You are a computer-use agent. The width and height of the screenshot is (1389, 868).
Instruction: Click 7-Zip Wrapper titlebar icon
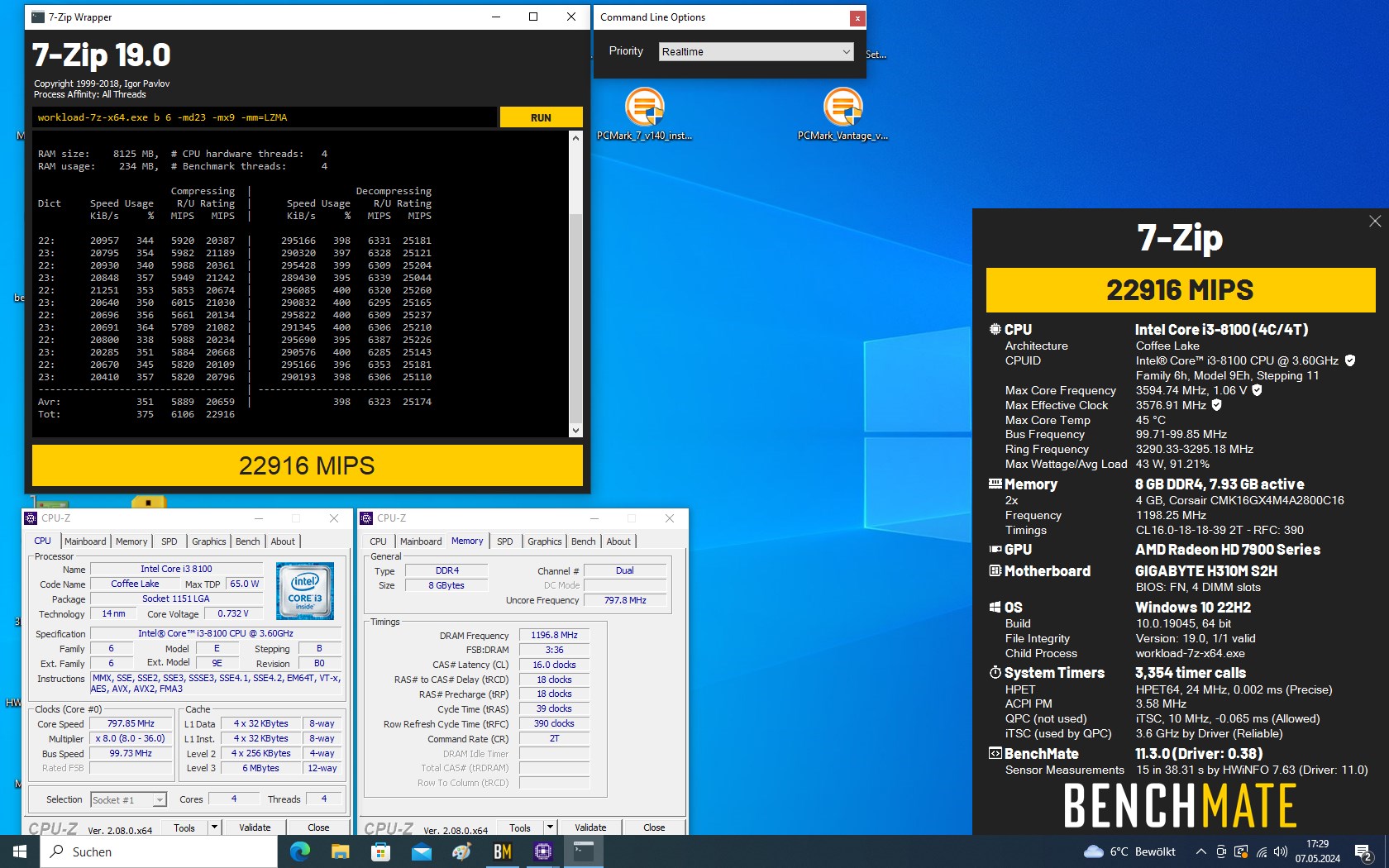tap(37, 17)
